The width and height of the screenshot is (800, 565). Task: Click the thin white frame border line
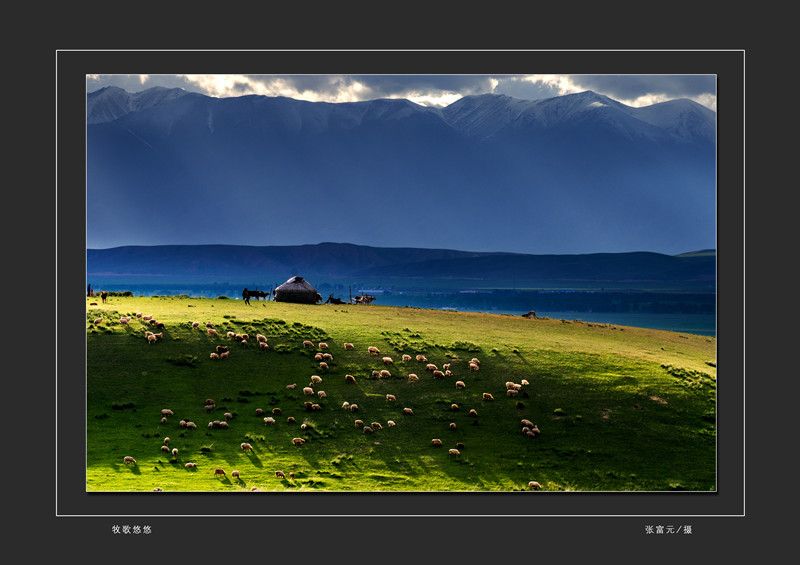click(x=400, y=50)
